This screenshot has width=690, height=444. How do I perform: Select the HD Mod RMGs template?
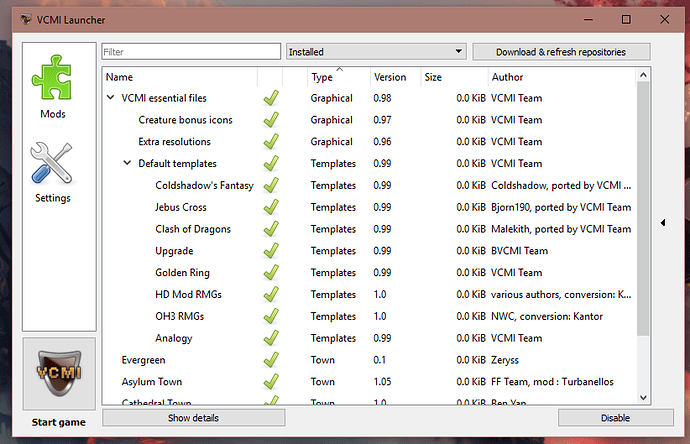pyautogui.click(x=369, y=294)
